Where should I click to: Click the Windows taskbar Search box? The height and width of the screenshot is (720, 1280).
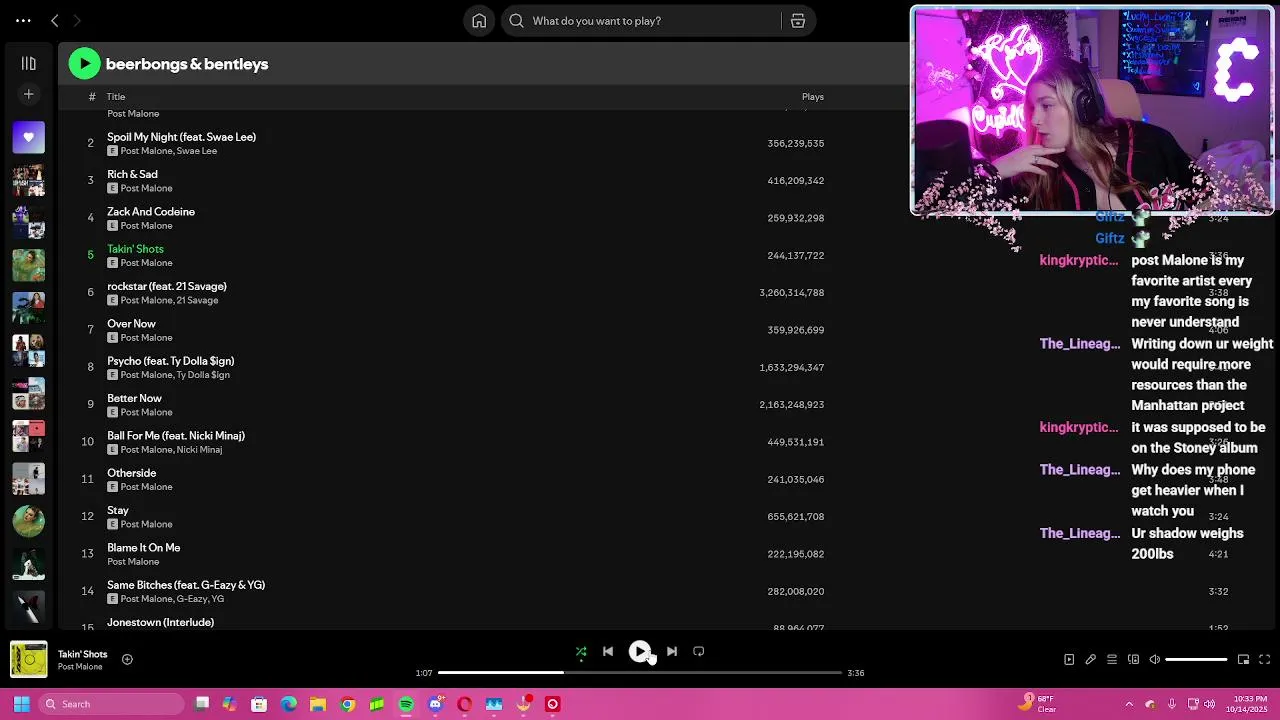pos(112,704)
